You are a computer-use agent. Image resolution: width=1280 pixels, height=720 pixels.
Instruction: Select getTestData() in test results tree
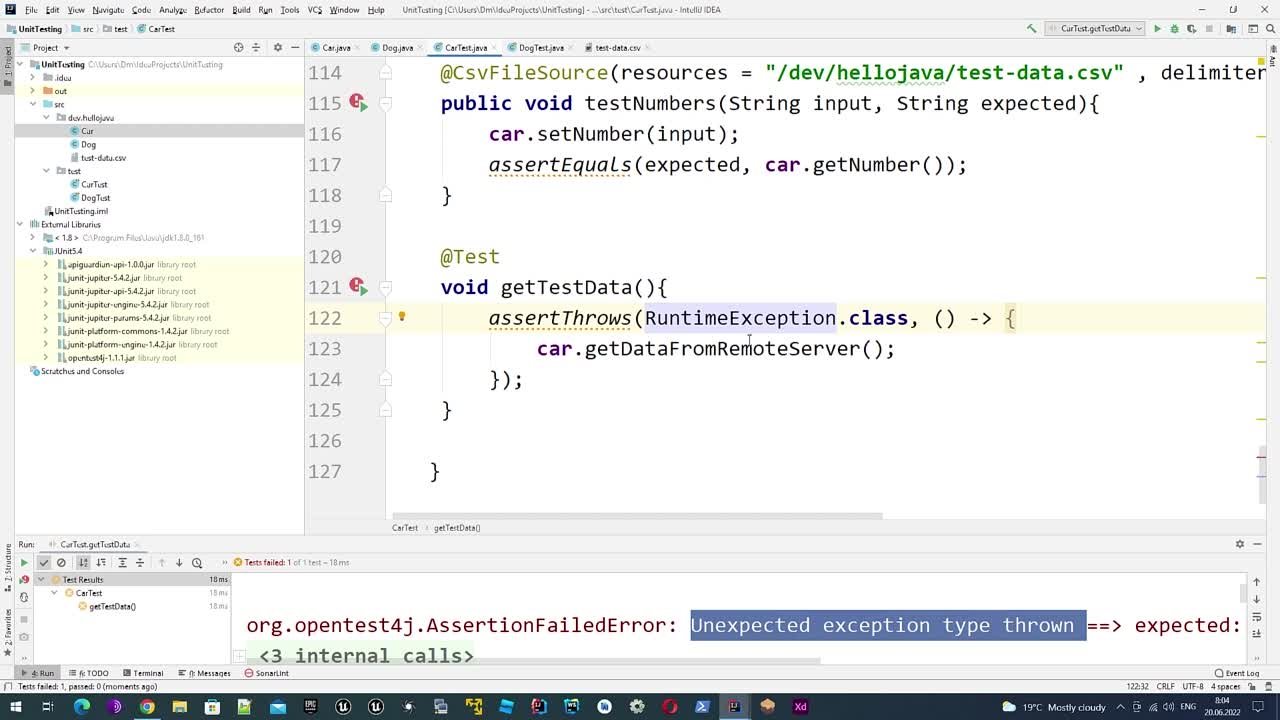112,606
